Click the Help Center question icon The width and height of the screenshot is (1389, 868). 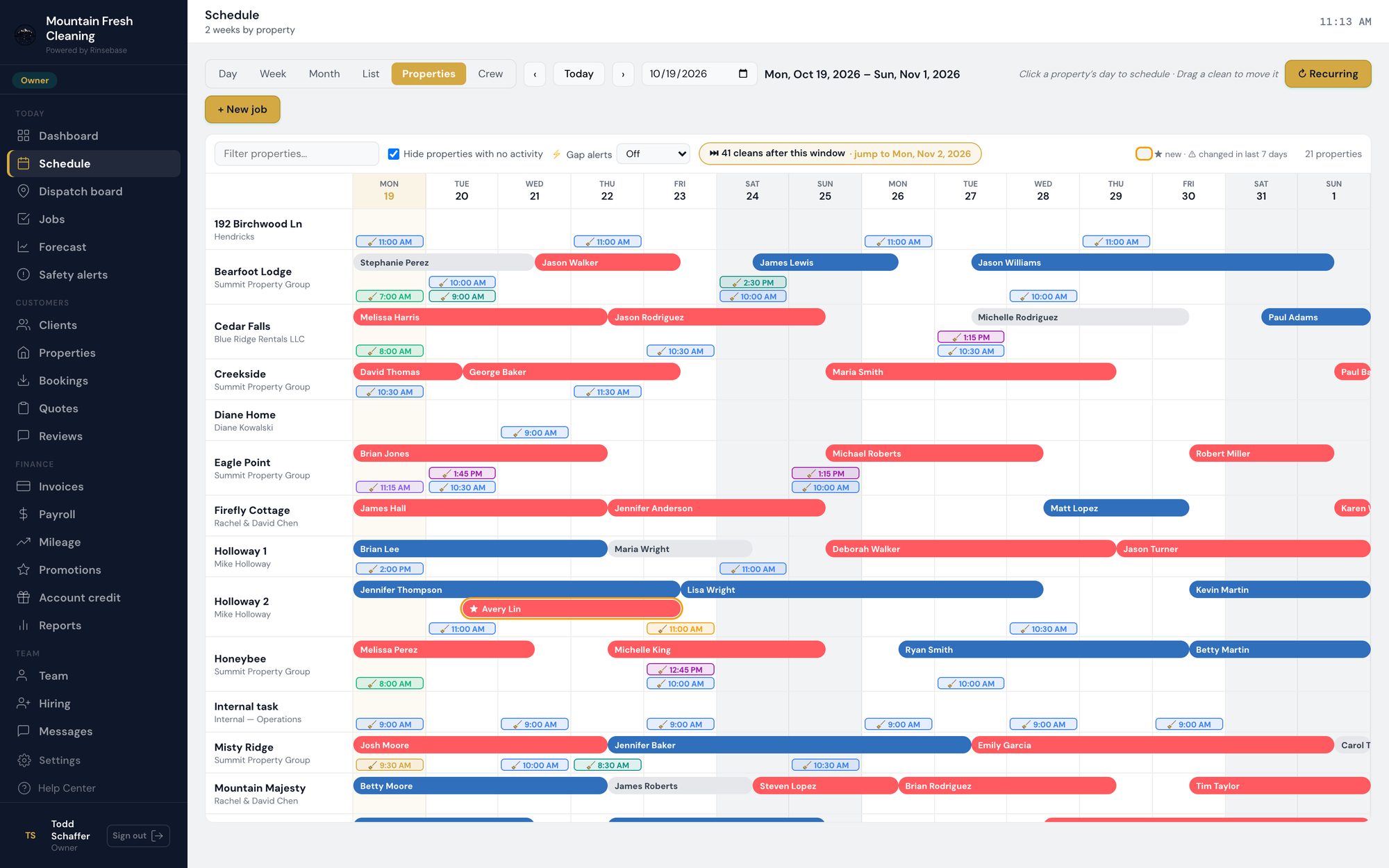click(24, 788)
